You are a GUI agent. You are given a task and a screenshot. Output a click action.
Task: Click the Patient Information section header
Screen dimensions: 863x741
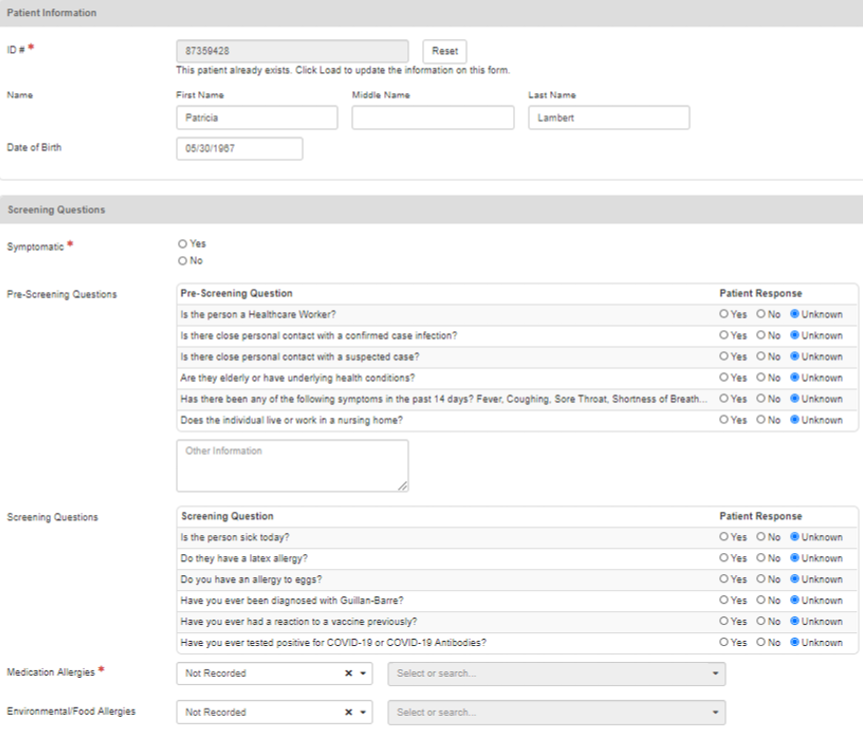[432, 13]
